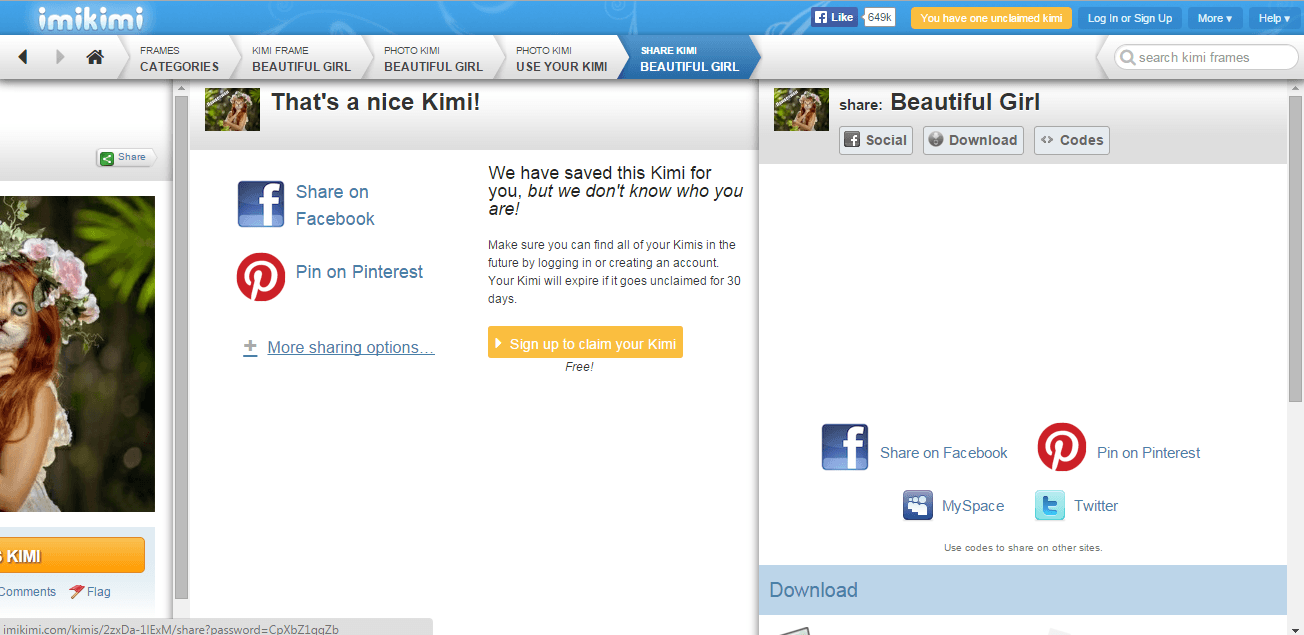
Task: Click the red Flag icon
Action: point(76,592)
